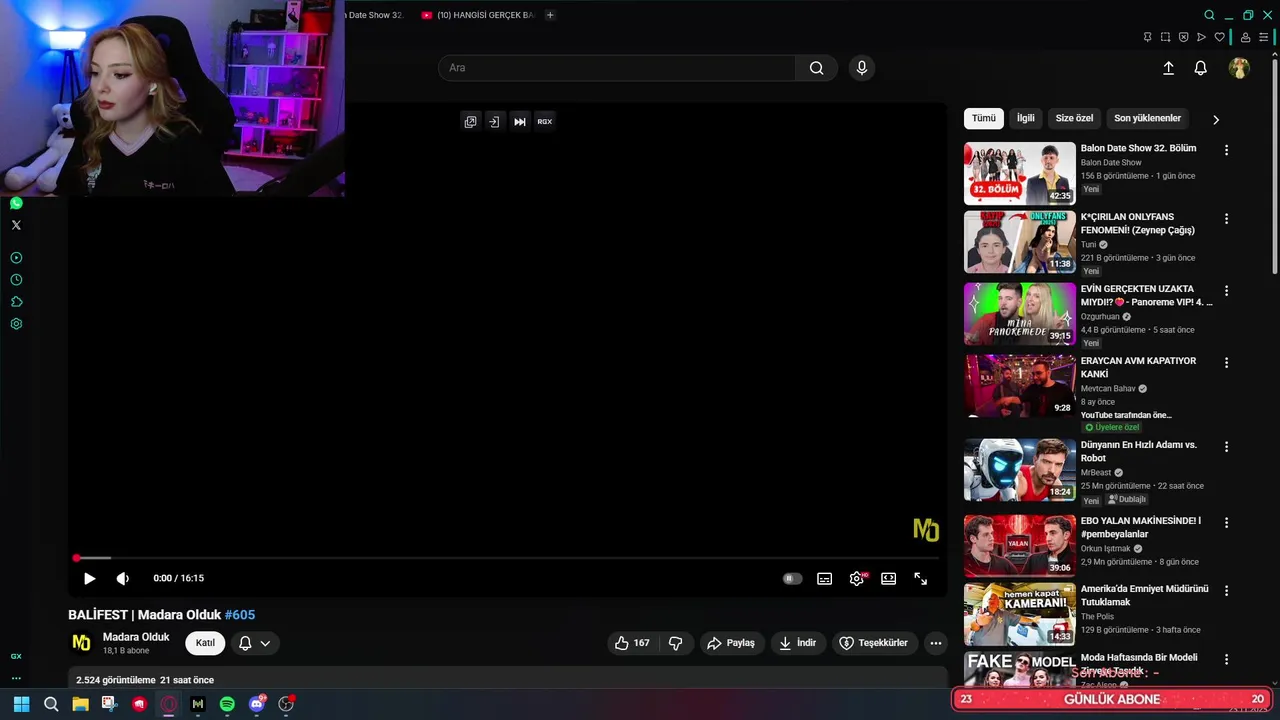Click the Paylaş share button
This screenshot has height=720, width=1280.
coord(732,643)
